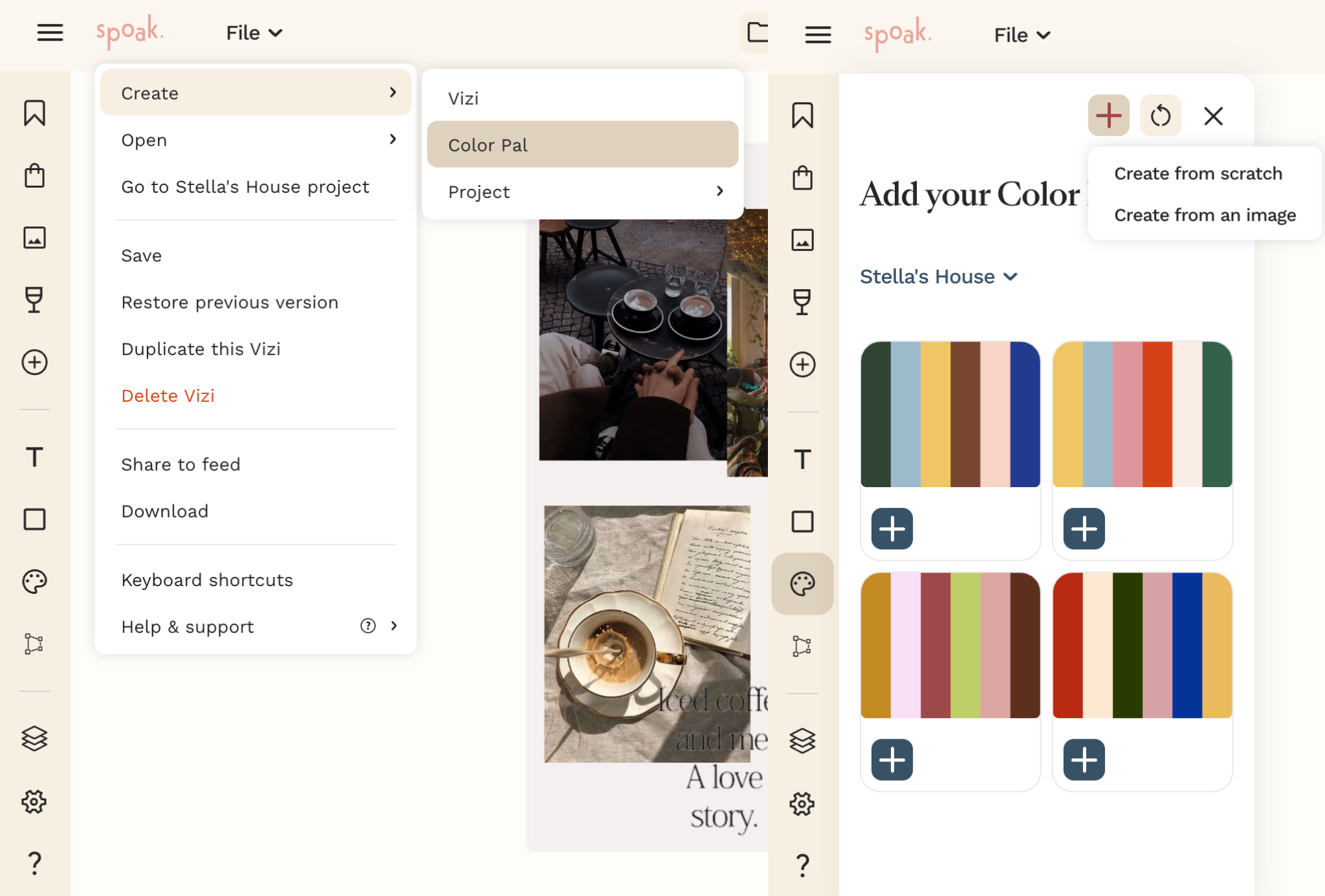
Task: Choose Create from an image
Action: click(x=1204, y=215)
